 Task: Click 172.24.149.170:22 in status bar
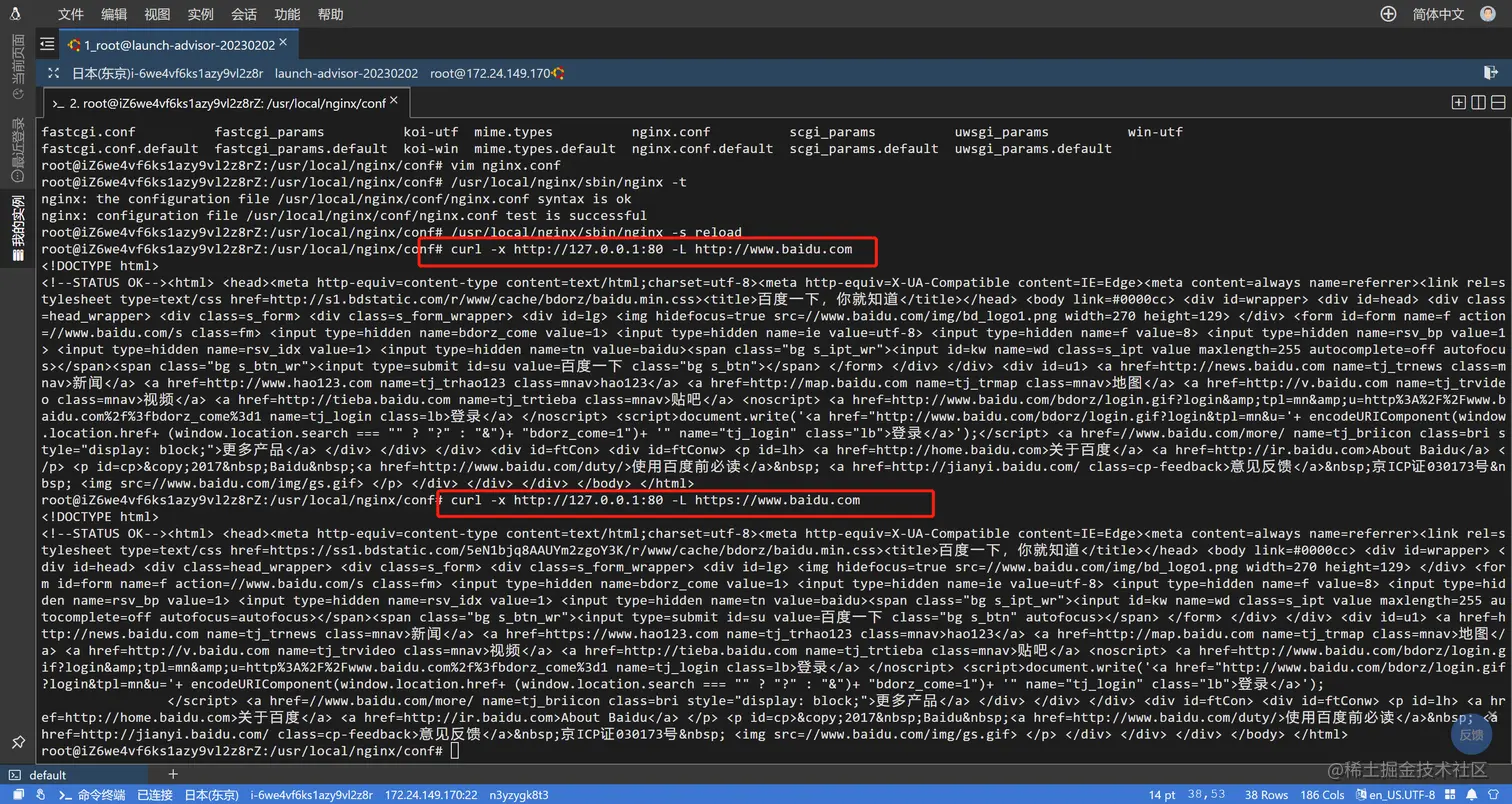coord(431,795)
